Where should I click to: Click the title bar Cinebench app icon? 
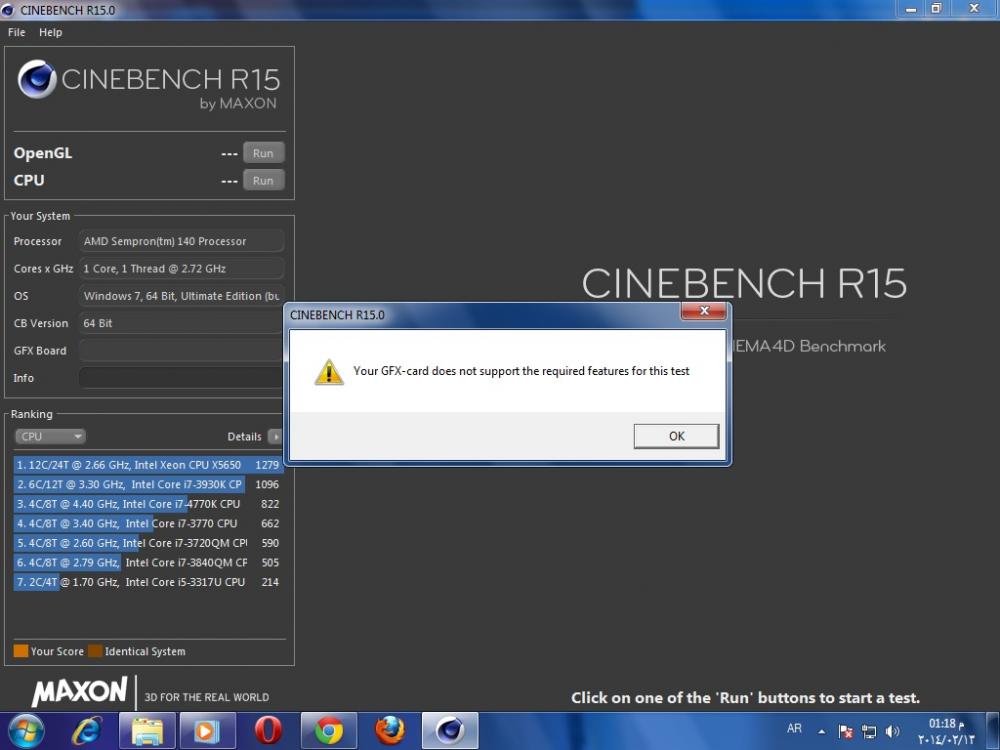click(x=8, y=10)
